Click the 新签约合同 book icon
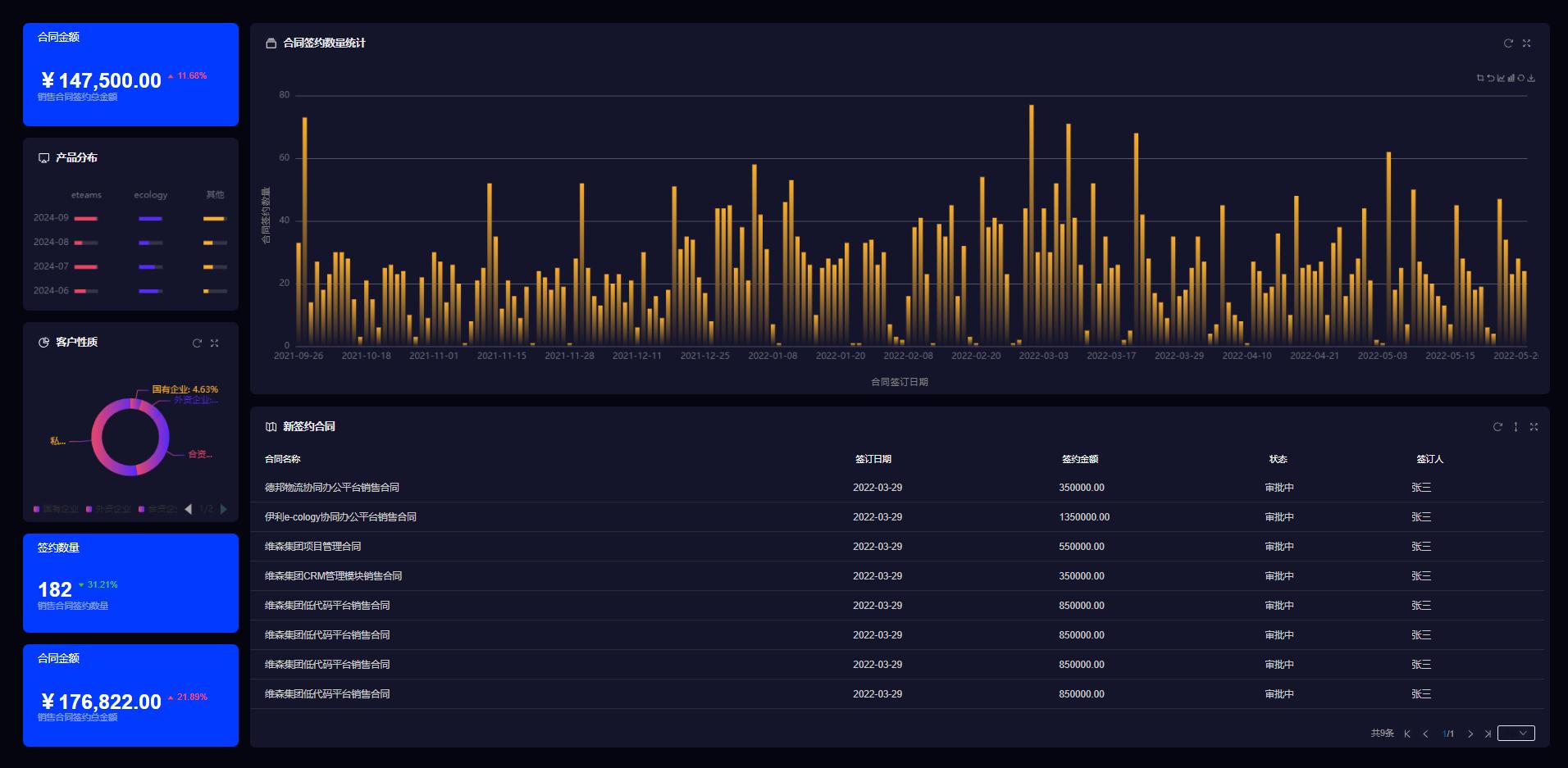The width and height of the screenshot is (1568, 768). tap(271, 427)
